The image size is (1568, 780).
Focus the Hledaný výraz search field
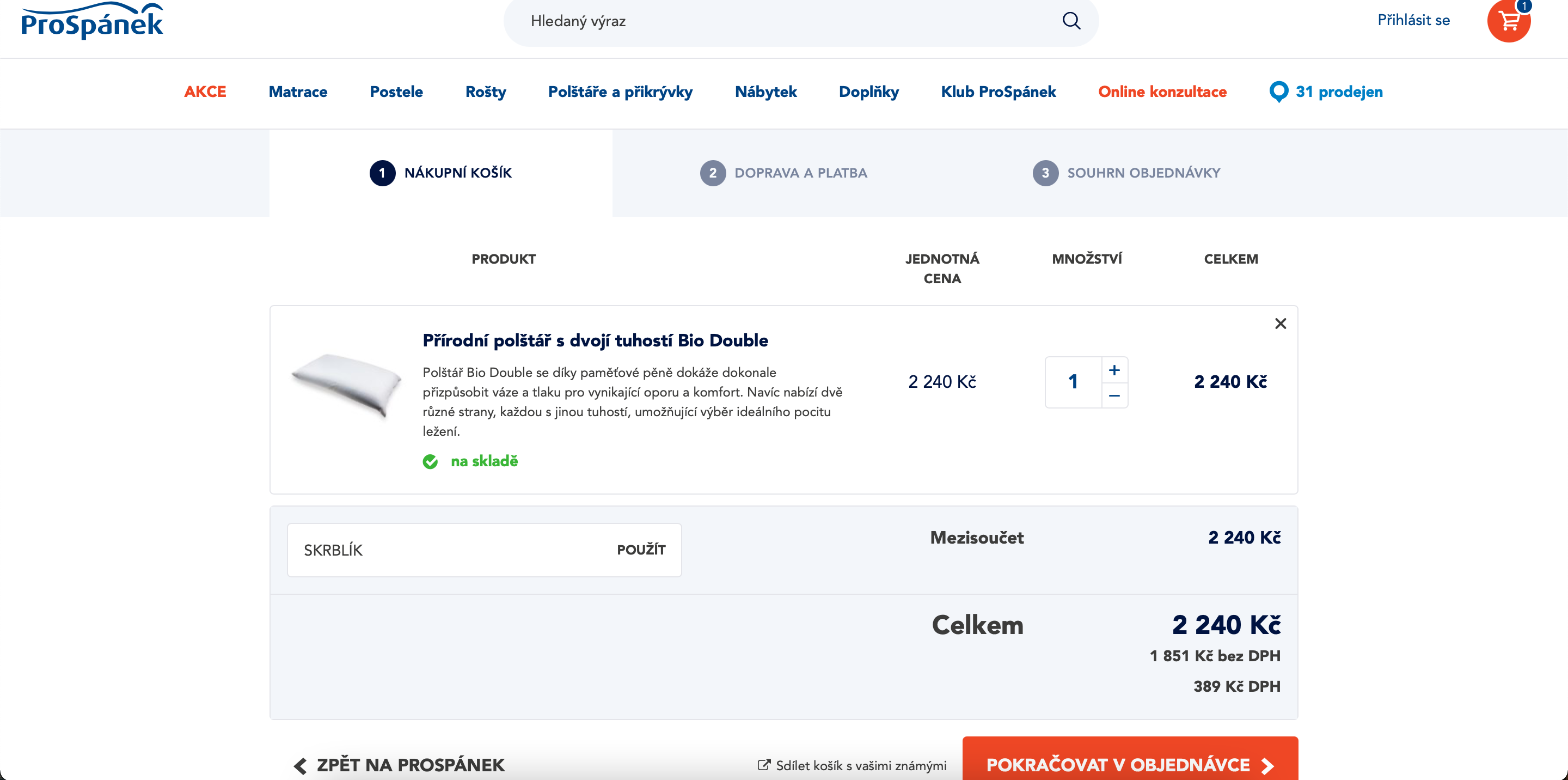[x=800, y=21]
